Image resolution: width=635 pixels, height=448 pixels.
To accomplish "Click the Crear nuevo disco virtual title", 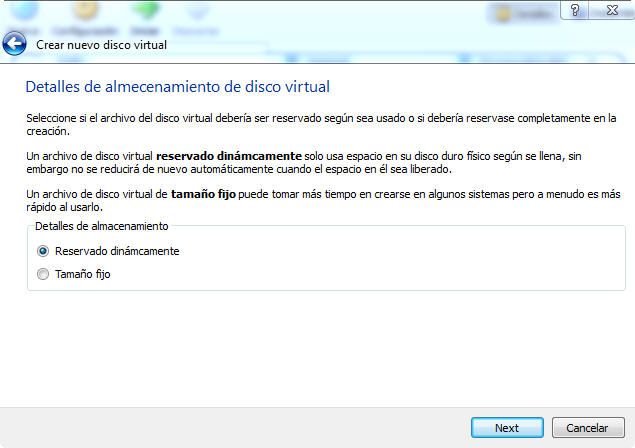I will pos(101,45).
